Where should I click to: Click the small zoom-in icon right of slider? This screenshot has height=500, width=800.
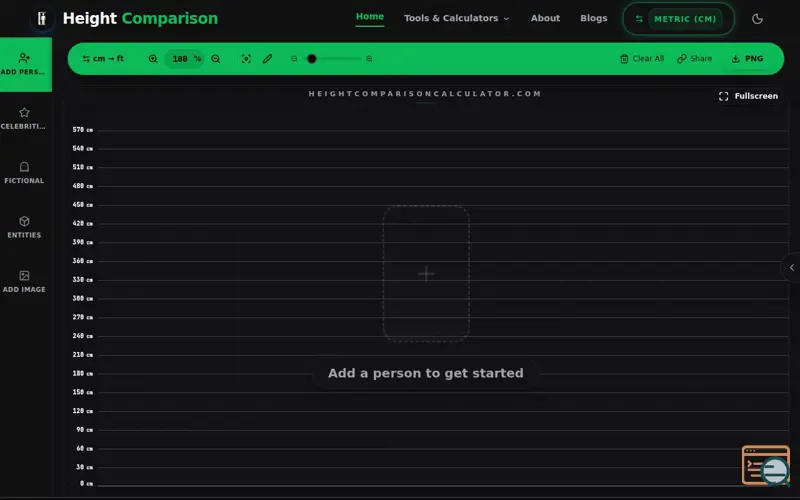click(x=369, y=59)
